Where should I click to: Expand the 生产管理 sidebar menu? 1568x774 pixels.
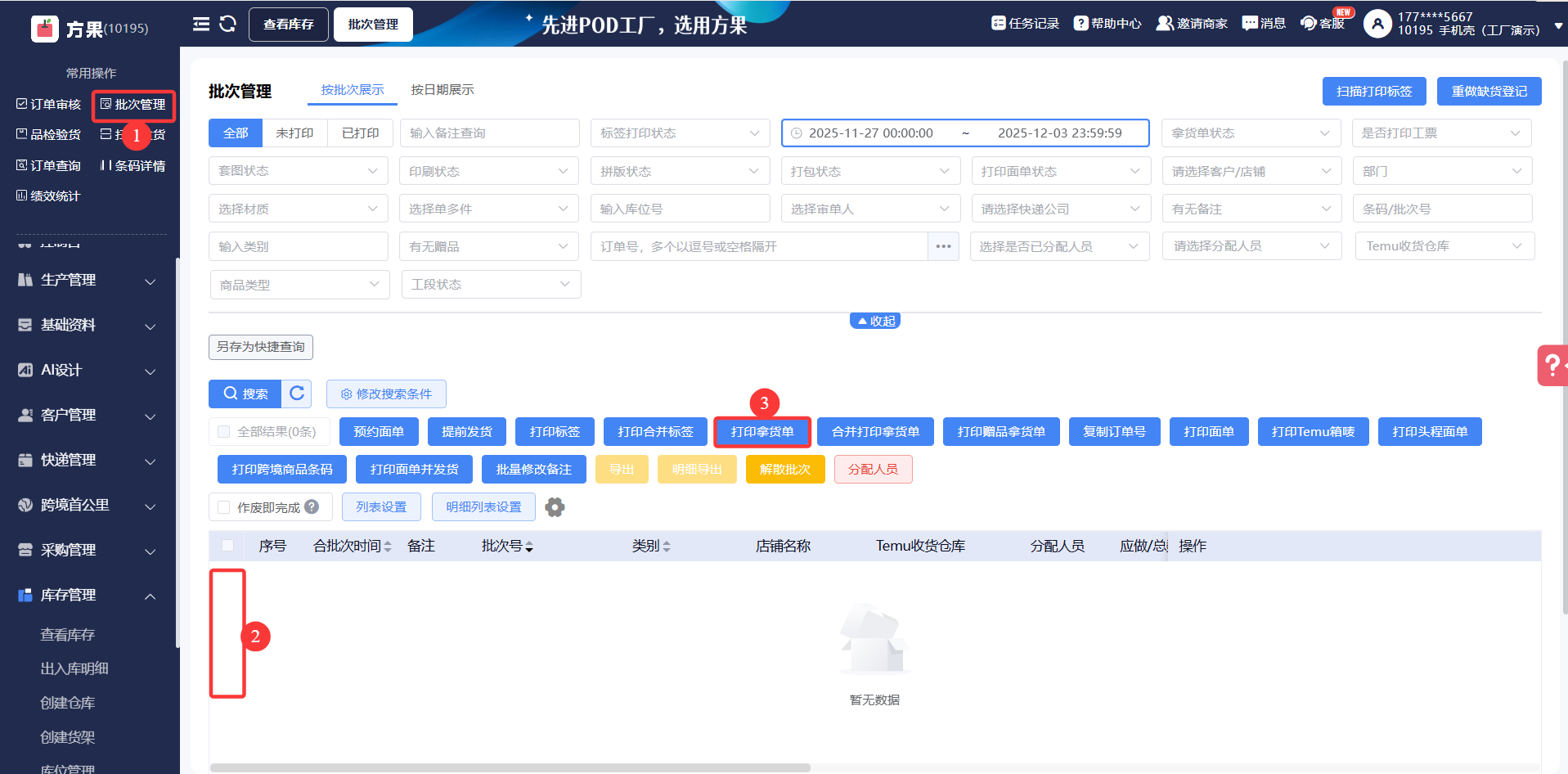(88, 280)
